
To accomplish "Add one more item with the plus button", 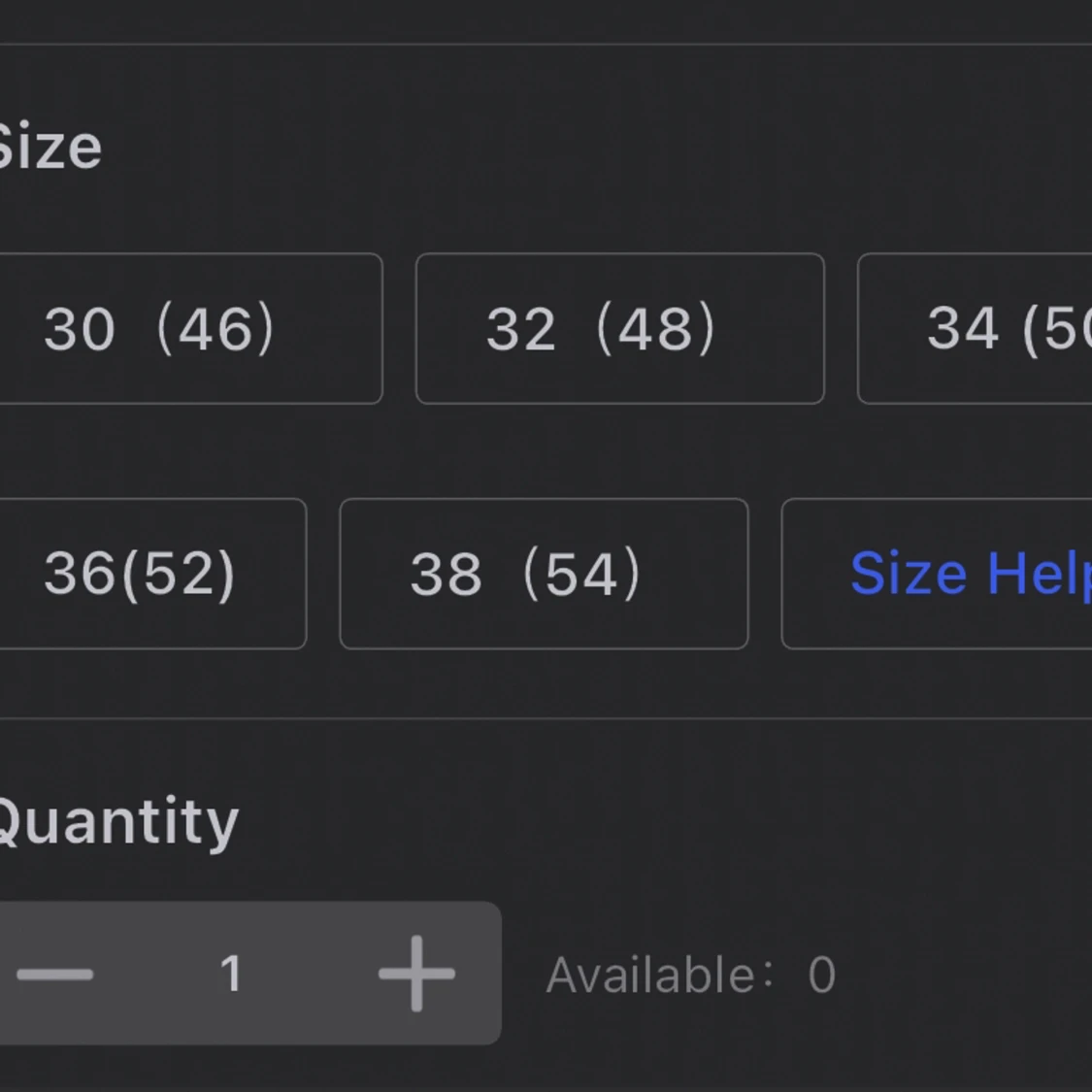I will [416, 974].
